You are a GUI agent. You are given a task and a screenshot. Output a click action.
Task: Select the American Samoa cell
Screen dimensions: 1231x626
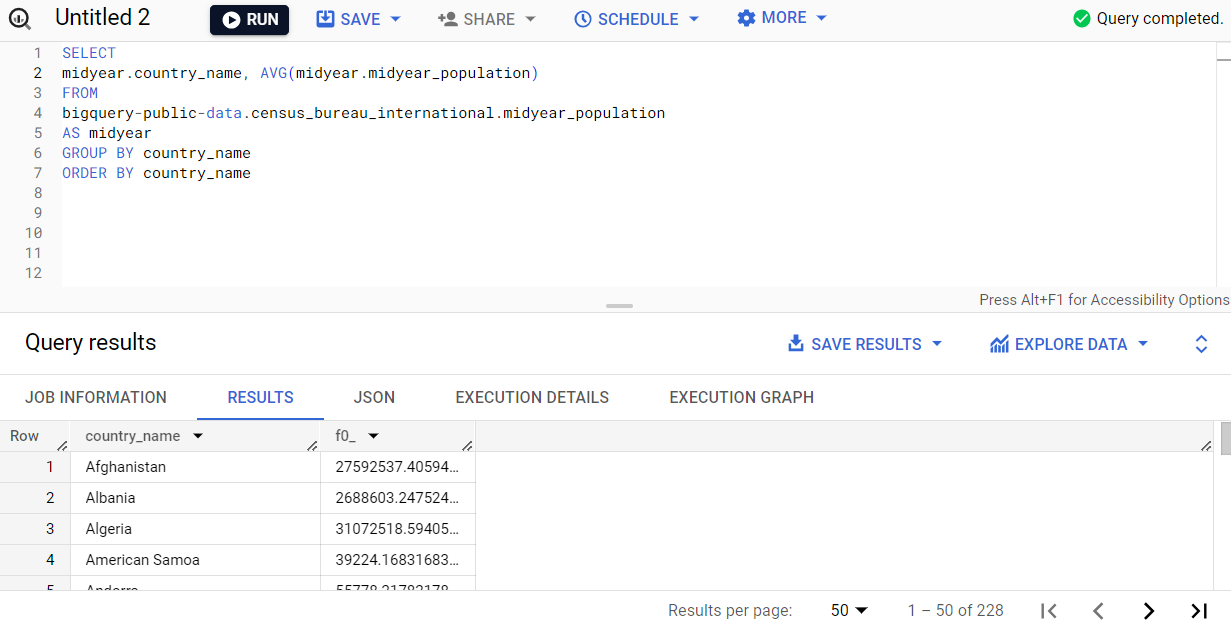click(x=195, y=560)
